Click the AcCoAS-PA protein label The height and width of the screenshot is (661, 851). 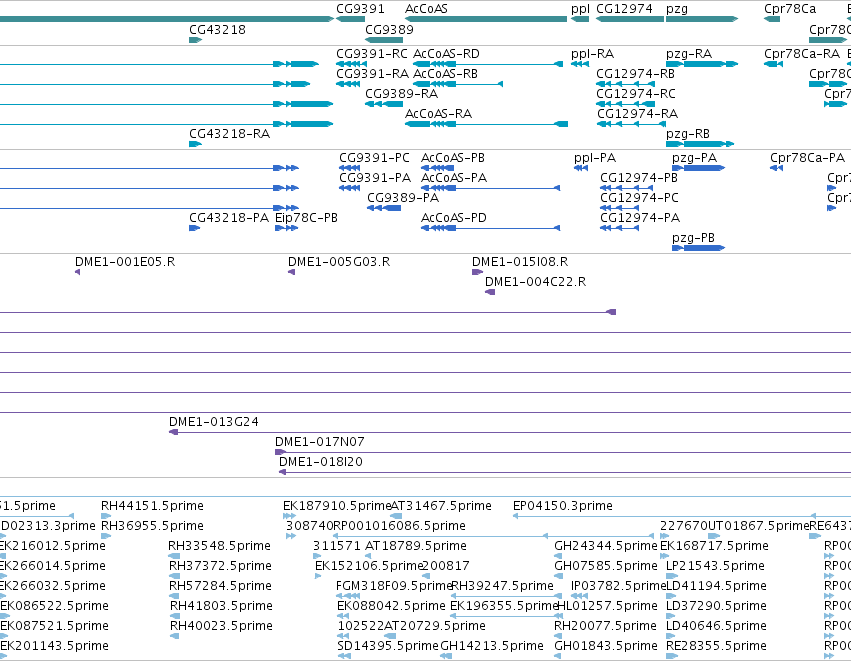pyautogui.click(x=454, y=178)
